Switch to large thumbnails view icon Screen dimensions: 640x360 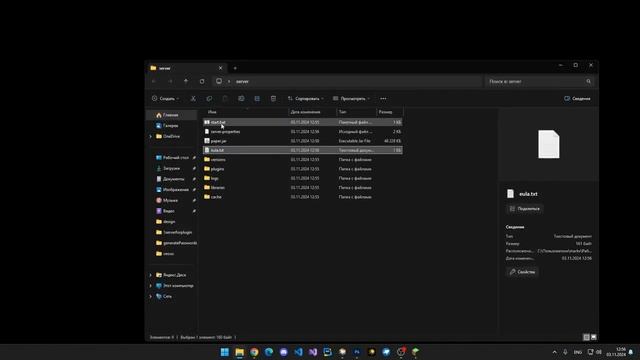pyautogui.click(x=593, y=337)
